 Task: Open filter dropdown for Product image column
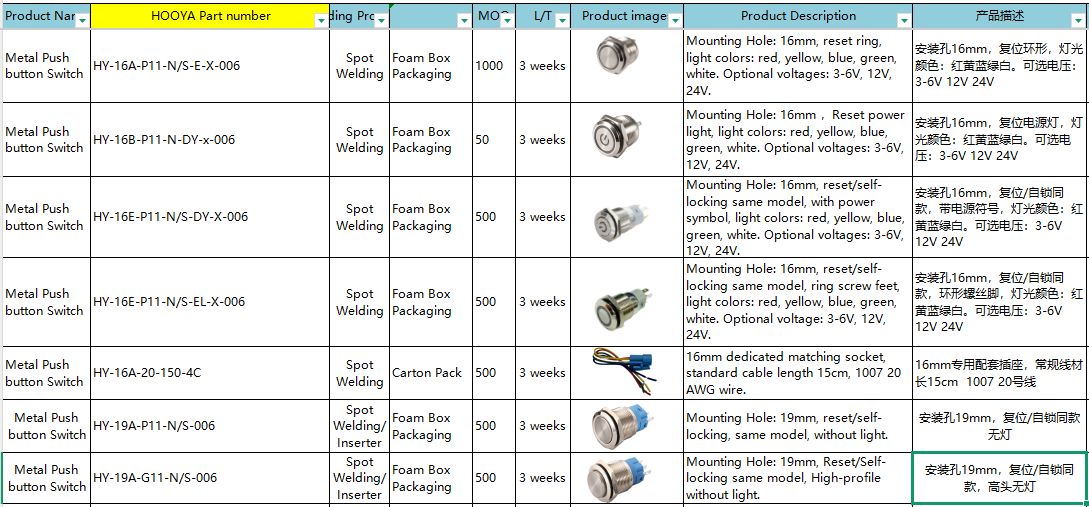(674, 21)
